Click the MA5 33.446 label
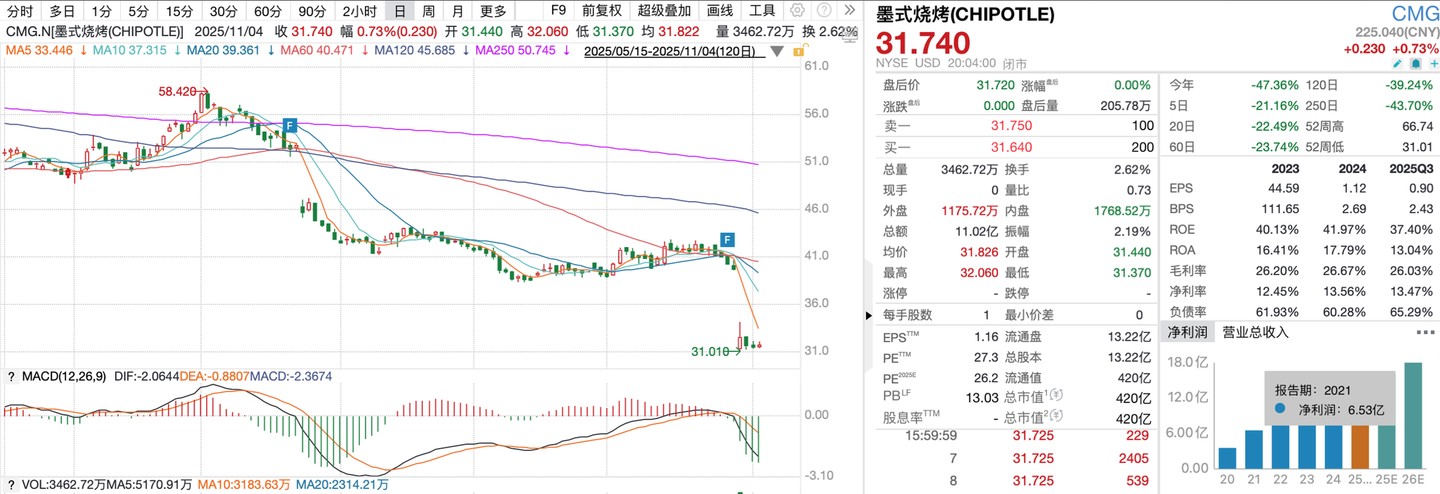Viewport: 1440px width, 494px height. click(38, 50)
